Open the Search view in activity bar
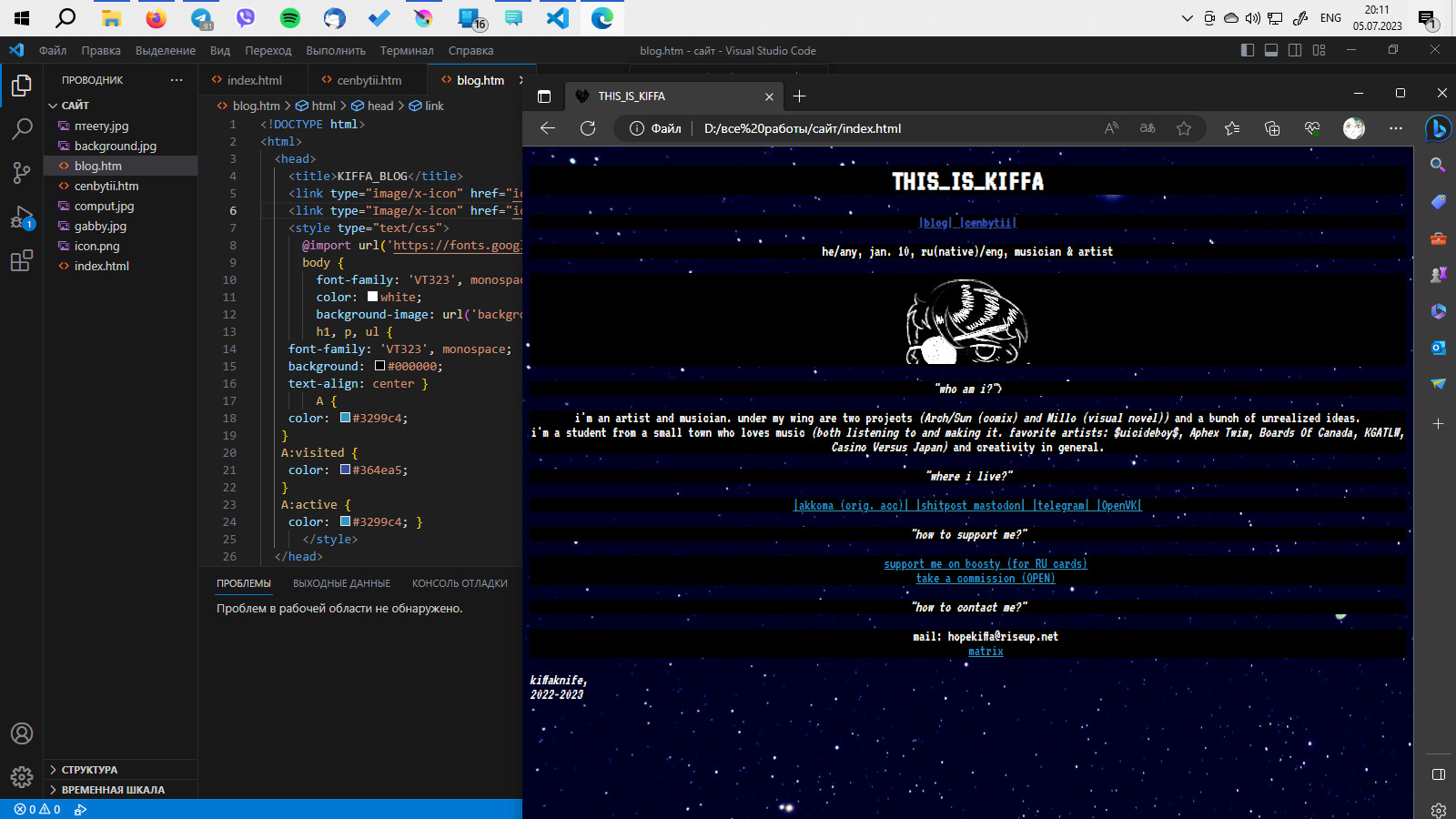 [x=22, y=129]
